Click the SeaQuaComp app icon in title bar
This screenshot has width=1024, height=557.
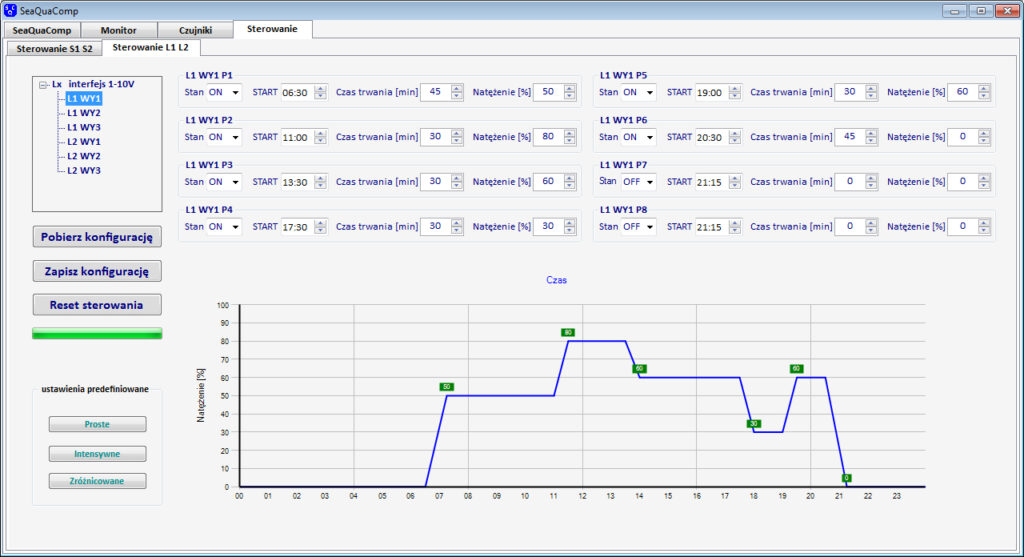11,10
